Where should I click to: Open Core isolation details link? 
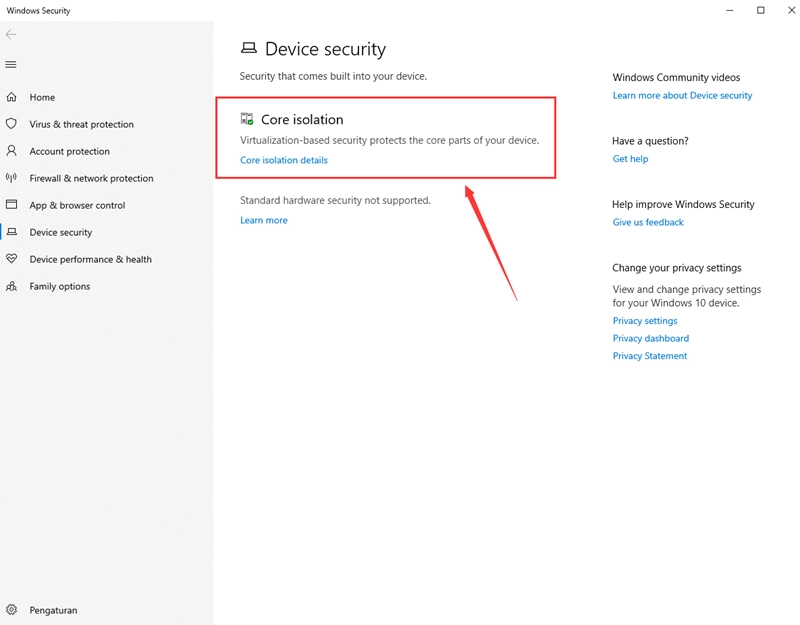coord(284,160)
